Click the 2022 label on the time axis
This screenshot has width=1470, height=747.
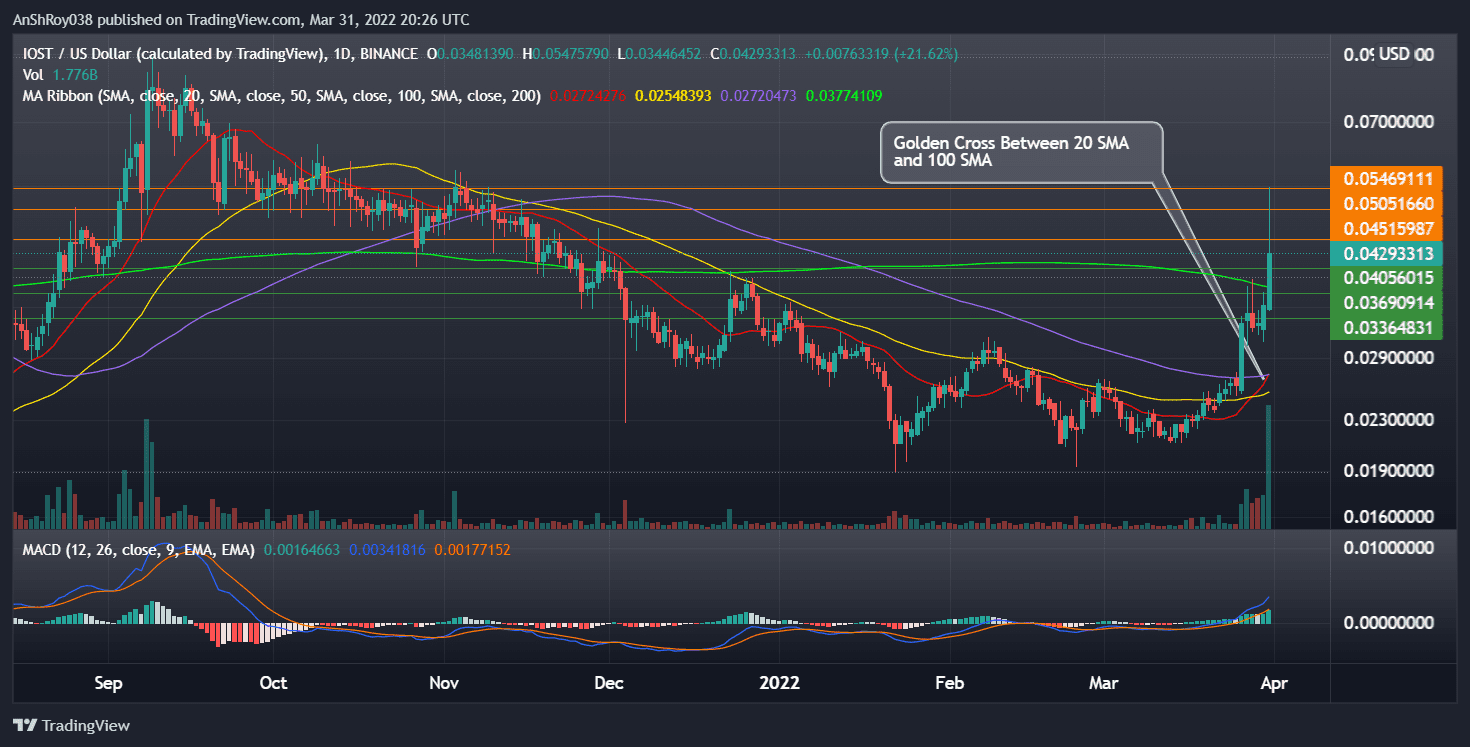click(780, 683)
